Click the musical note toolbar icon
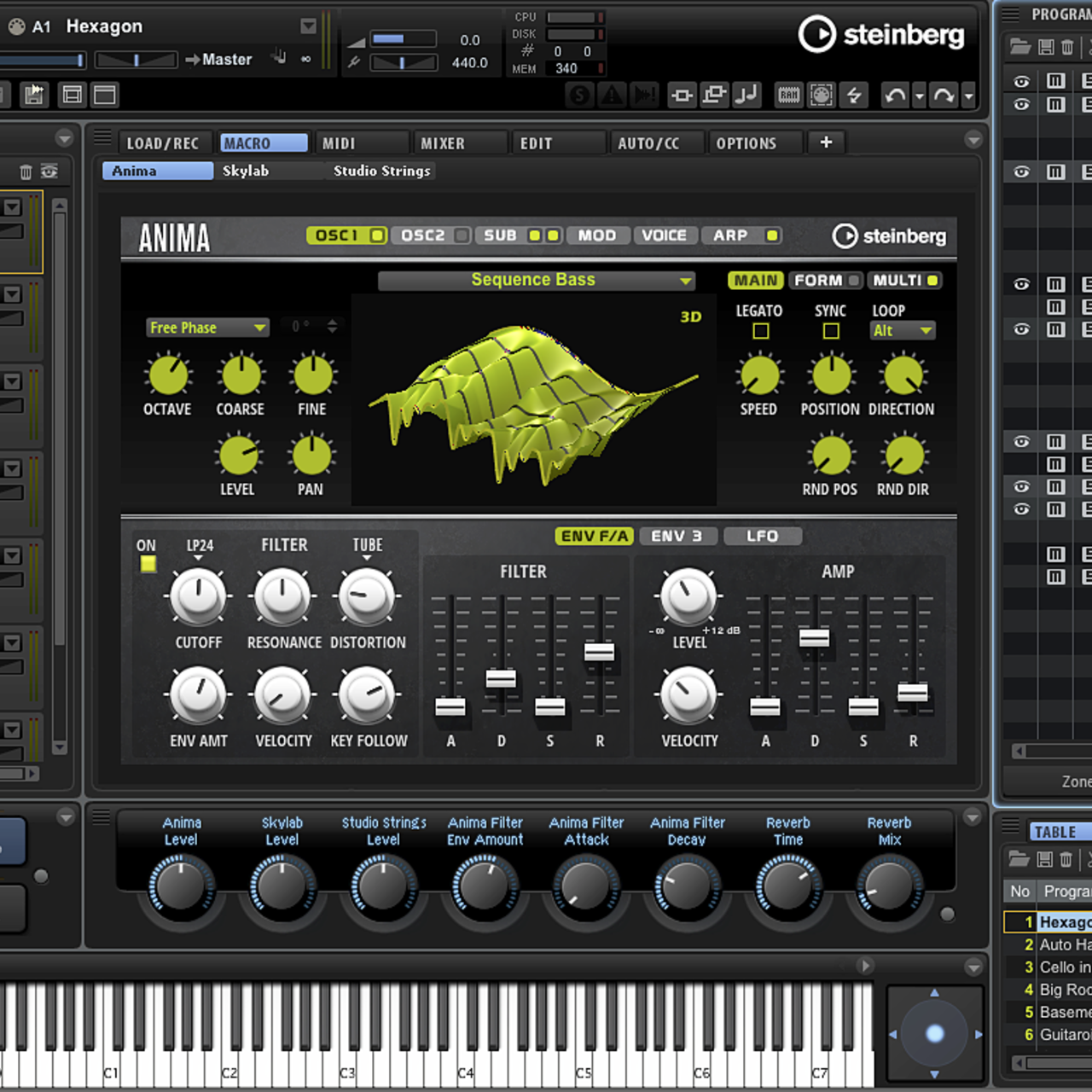This screenshot has height=1092, width=1092. coord(746,95)
